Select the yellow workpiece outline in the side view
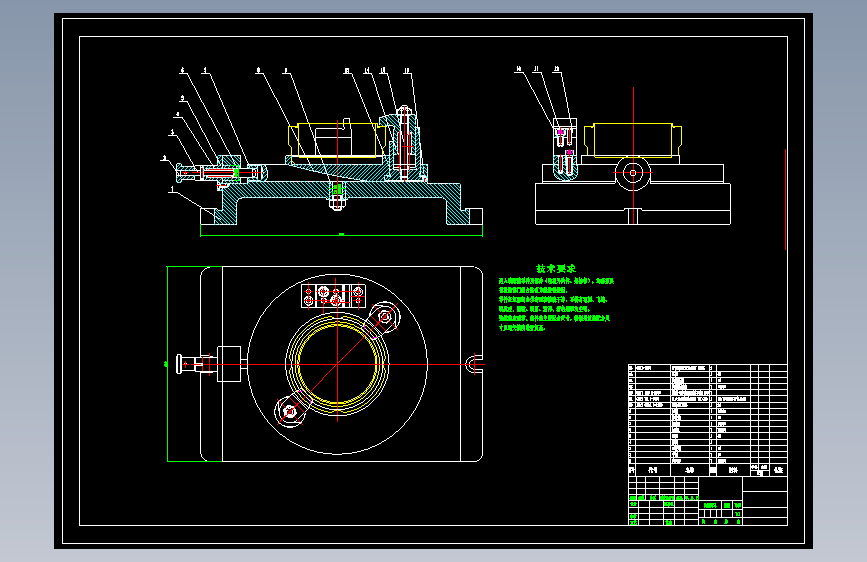This screenshot has height=562, width=867. pos(633,140)
